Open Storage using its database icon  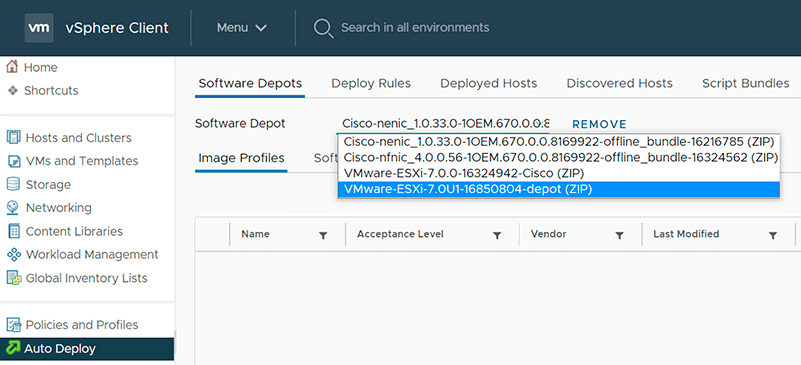click(x=13, y=184)
